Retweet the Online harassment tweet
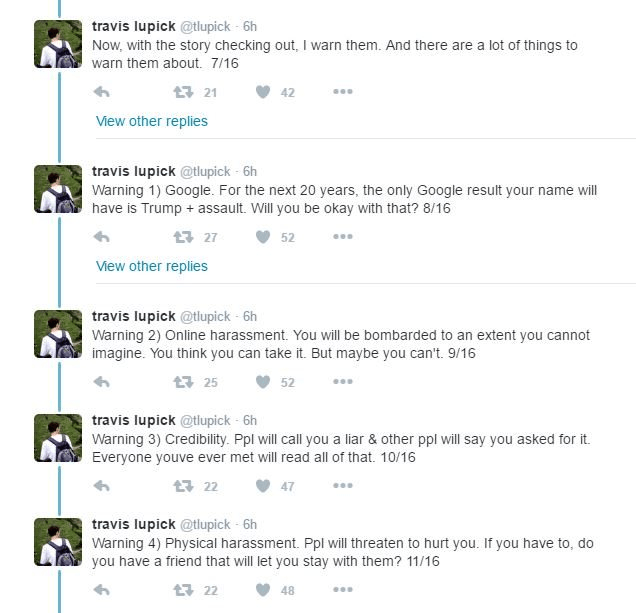The height and width of the screenshot is (613, 636). 183,382
